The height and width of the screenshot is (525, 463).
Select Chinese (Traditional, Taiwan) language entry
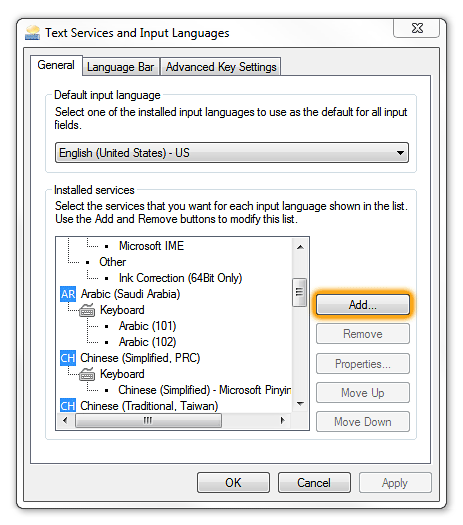(x=149, y=406)
